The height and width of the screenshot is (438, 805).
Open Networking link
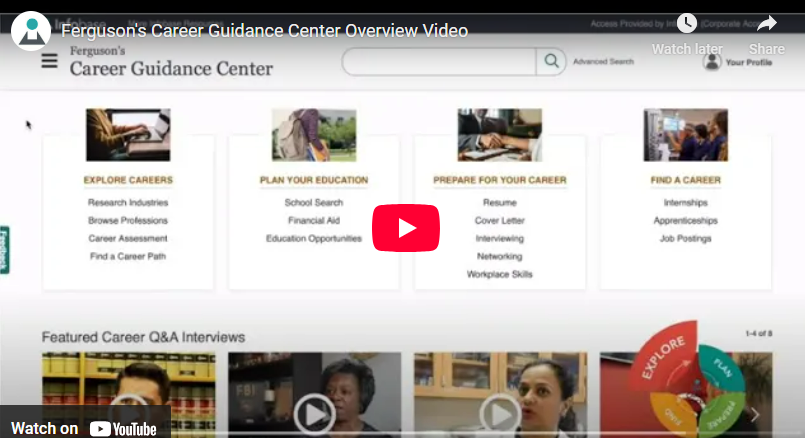[x=500, y=256]
